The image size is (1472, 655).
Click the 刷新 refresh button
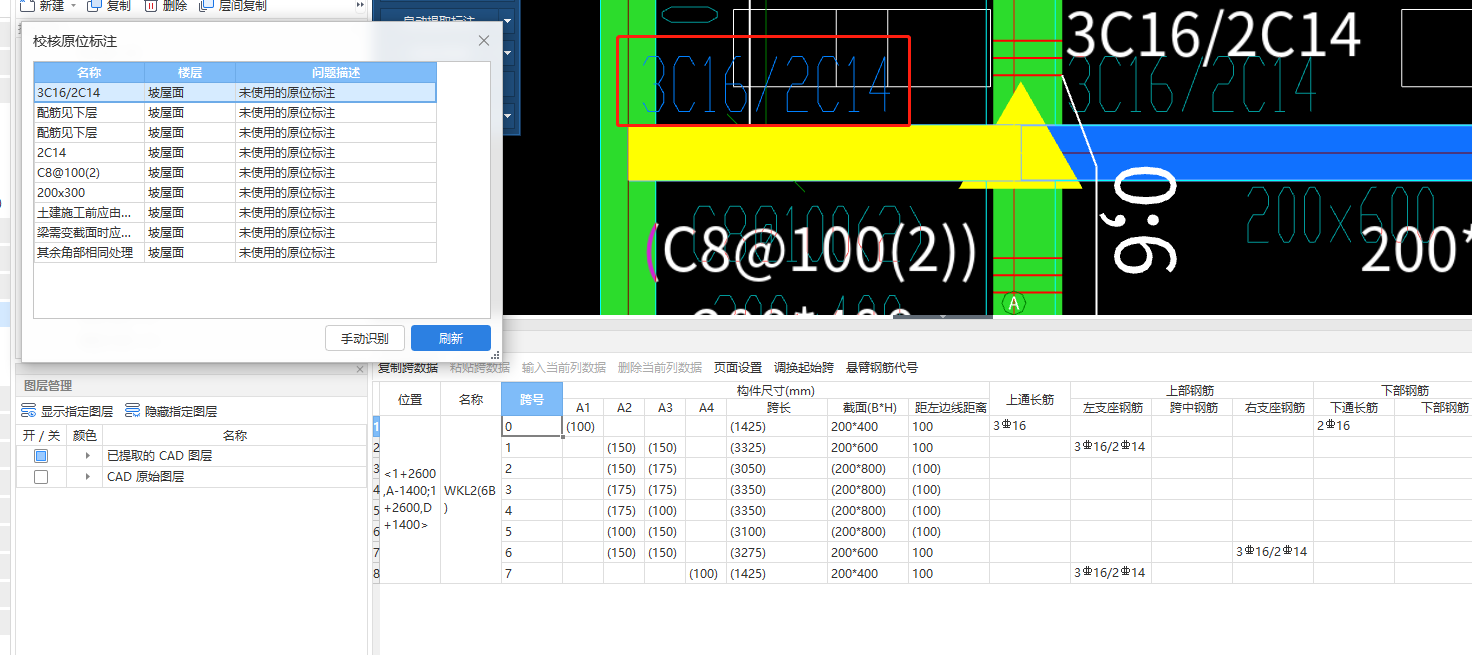pos(451,338)
